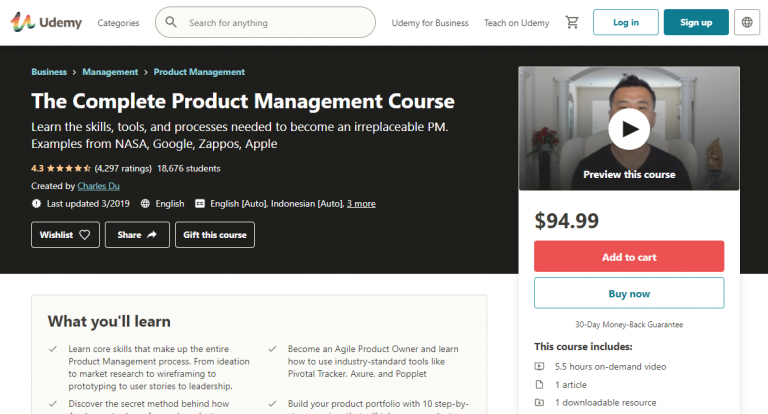
Task: Click the Buy now button
Action: tap(629, 293)
